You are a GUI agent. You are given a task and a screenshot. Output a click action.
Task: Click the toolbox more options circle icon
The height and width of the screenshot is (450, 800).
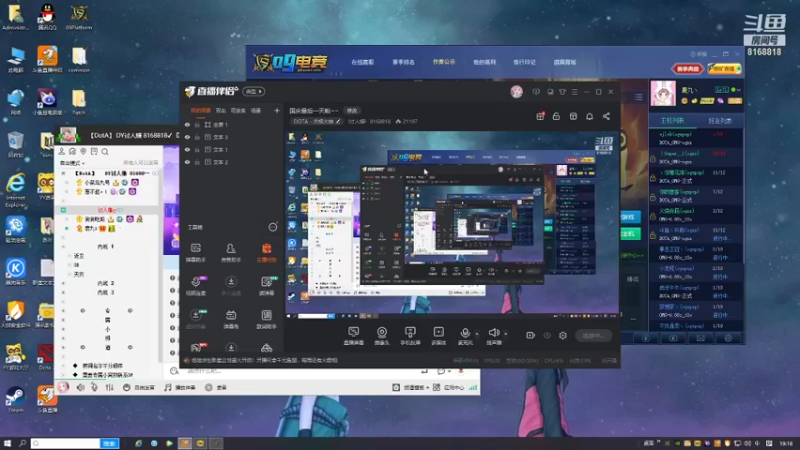[273, 227]
